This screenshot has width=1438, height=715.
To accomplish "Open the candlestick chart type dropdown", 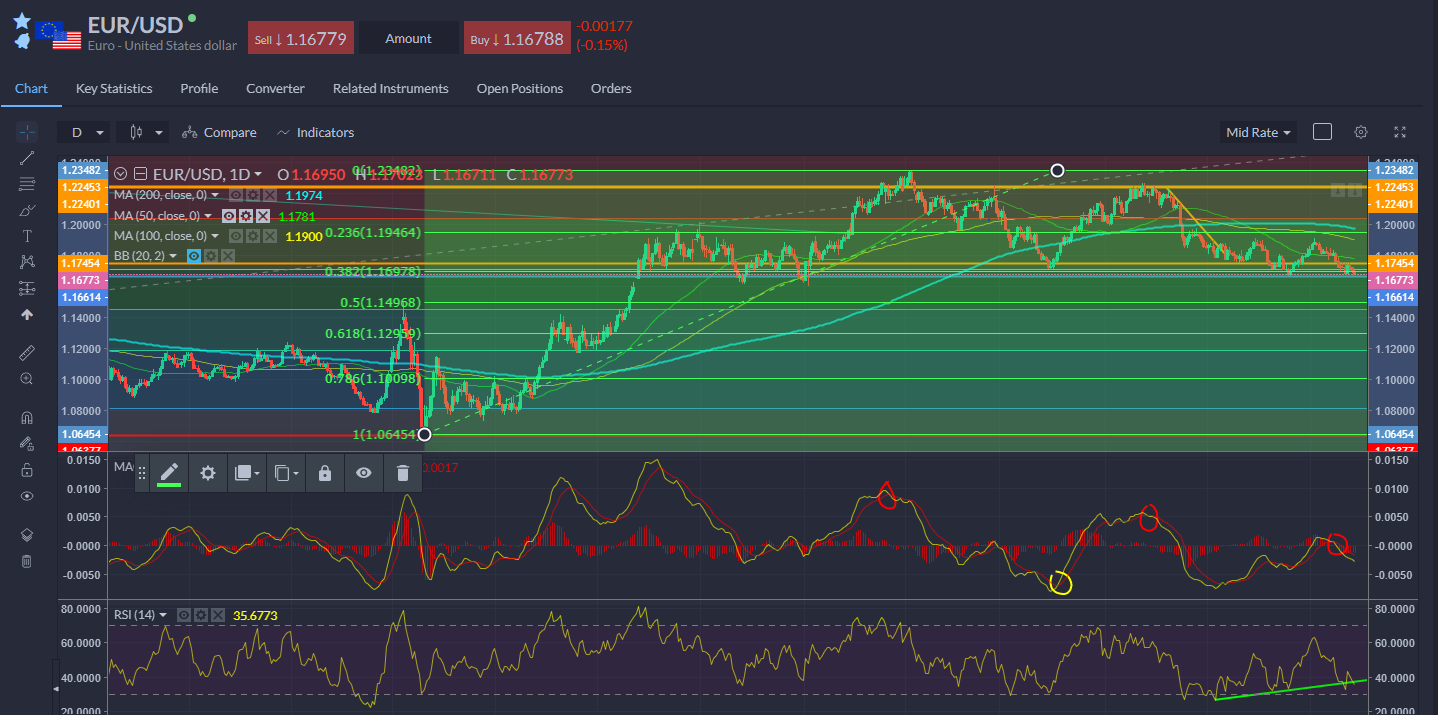I will point(144,132).
